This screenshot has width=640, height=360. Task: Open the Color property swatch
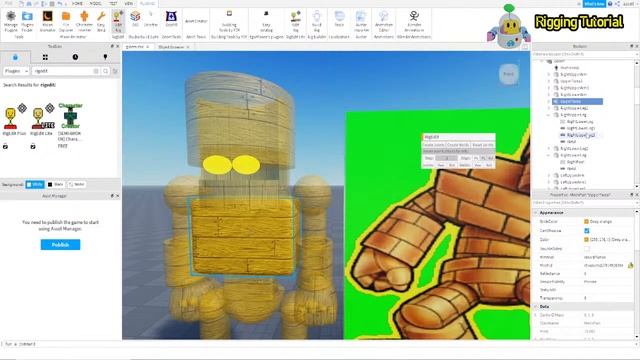coord(587,240)
